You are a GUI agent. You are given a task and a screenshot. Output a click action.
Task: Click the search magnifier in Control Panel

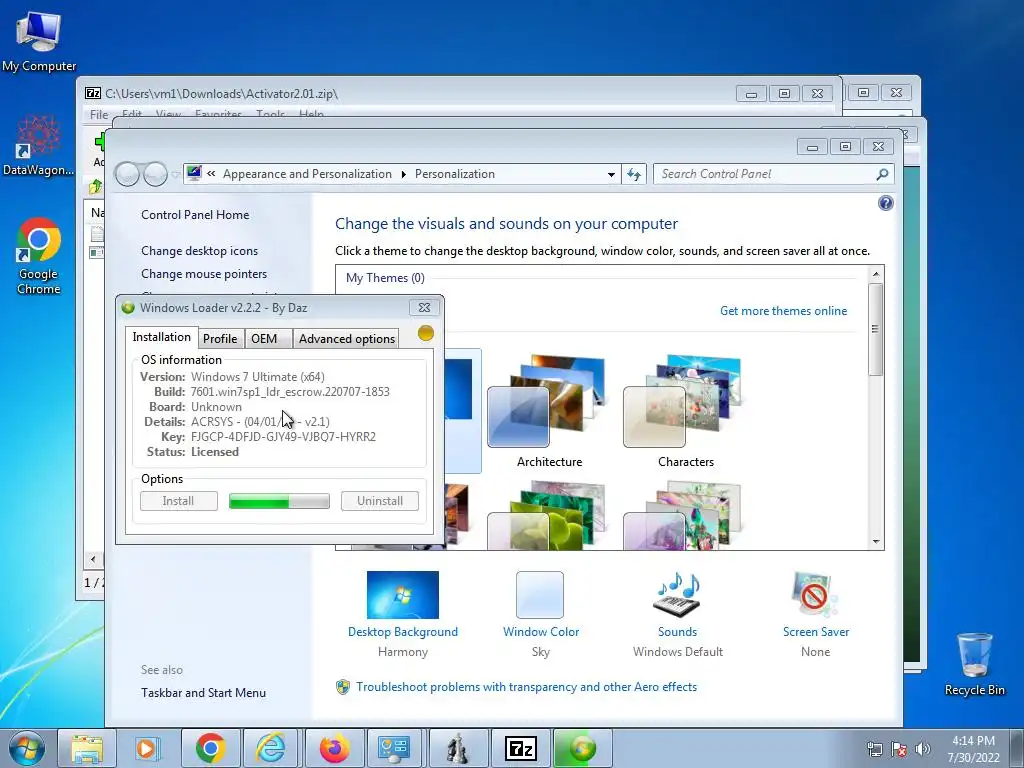click(x=882, y=174)
